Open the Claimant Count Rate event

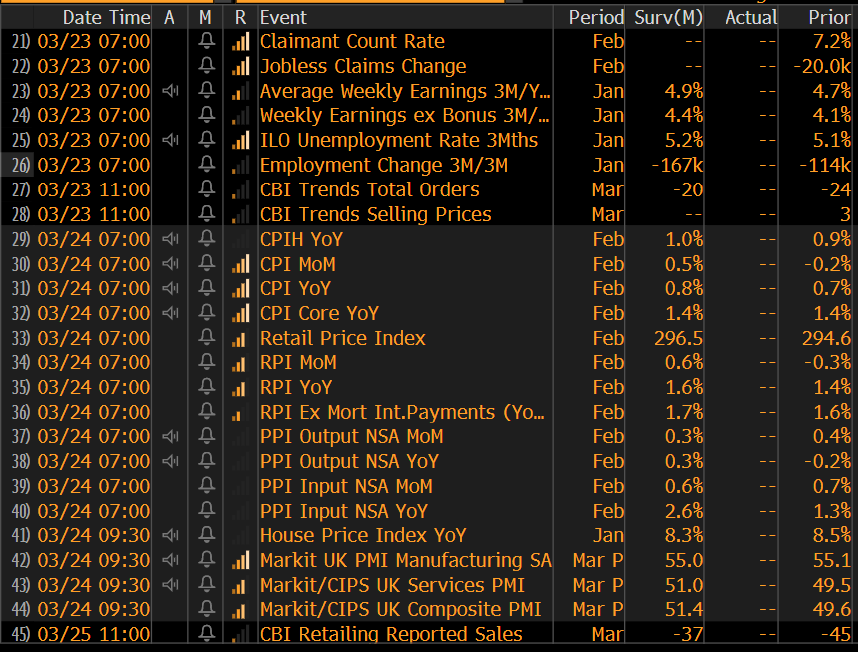coord(352,41)
